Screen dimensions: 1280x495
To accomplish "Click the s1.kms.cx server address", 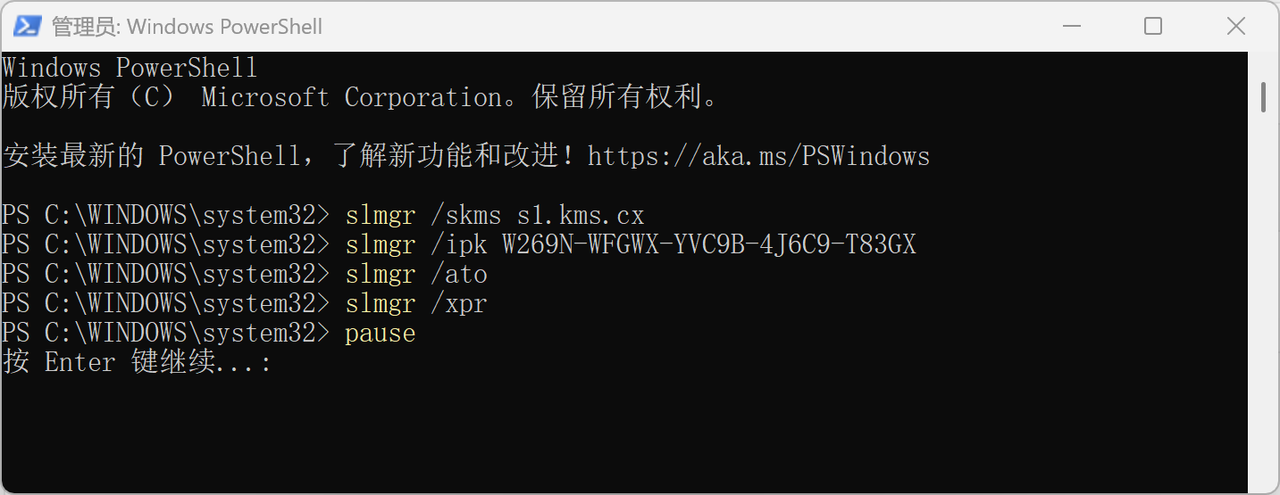I will click(x=580, y=215).
